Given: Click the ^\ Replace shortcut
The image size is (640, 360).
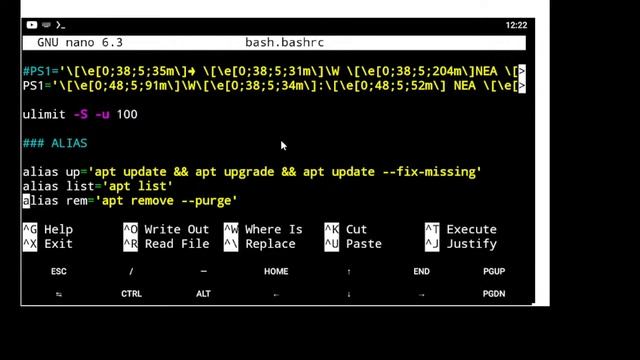Looking at the screenshot, I should (260, 244).
